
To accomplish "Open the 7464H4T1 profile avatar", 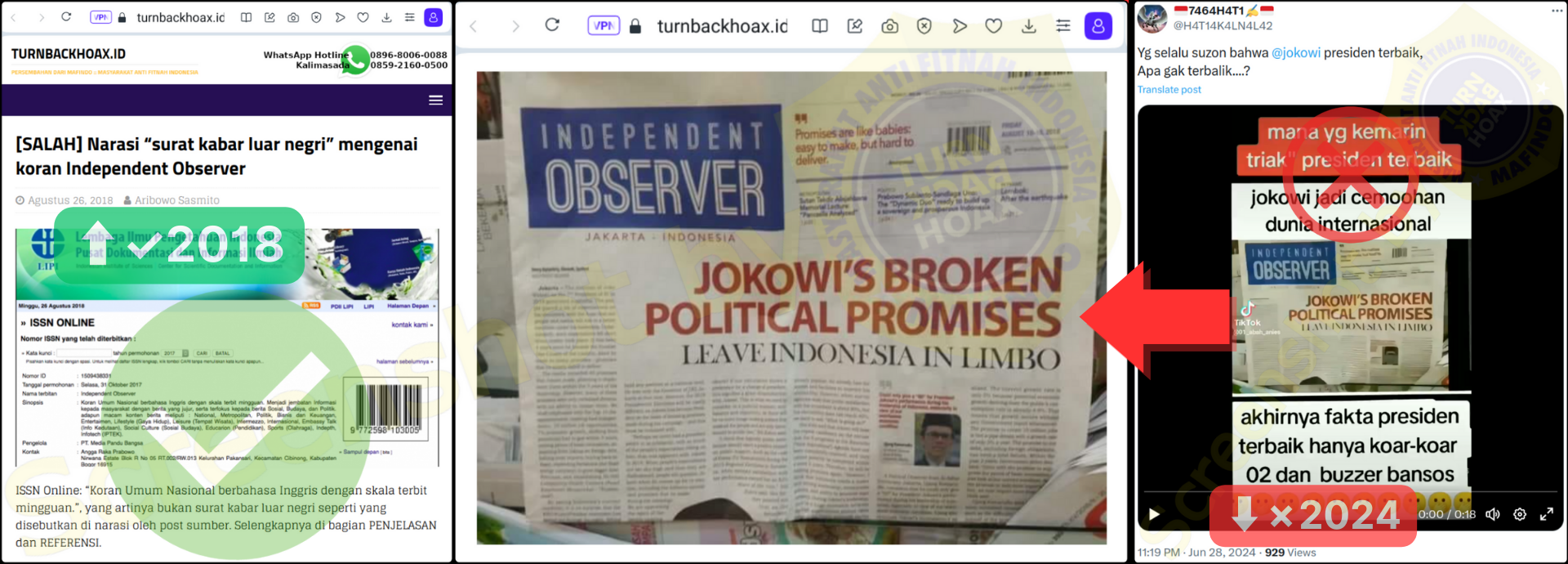I will pos(1152,18).
